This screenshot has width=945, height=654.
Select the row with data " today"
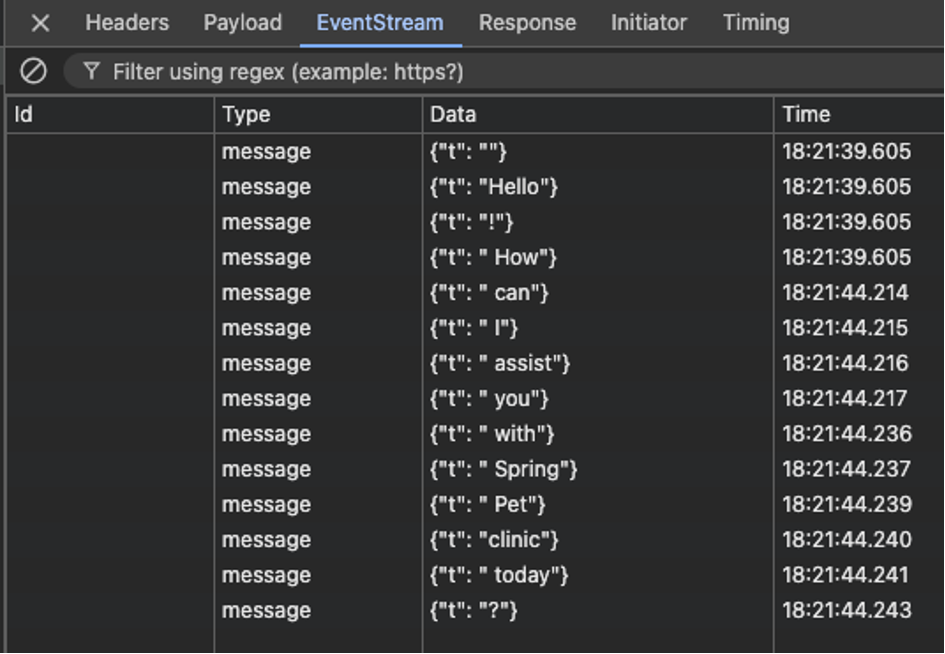click(476, 575)
